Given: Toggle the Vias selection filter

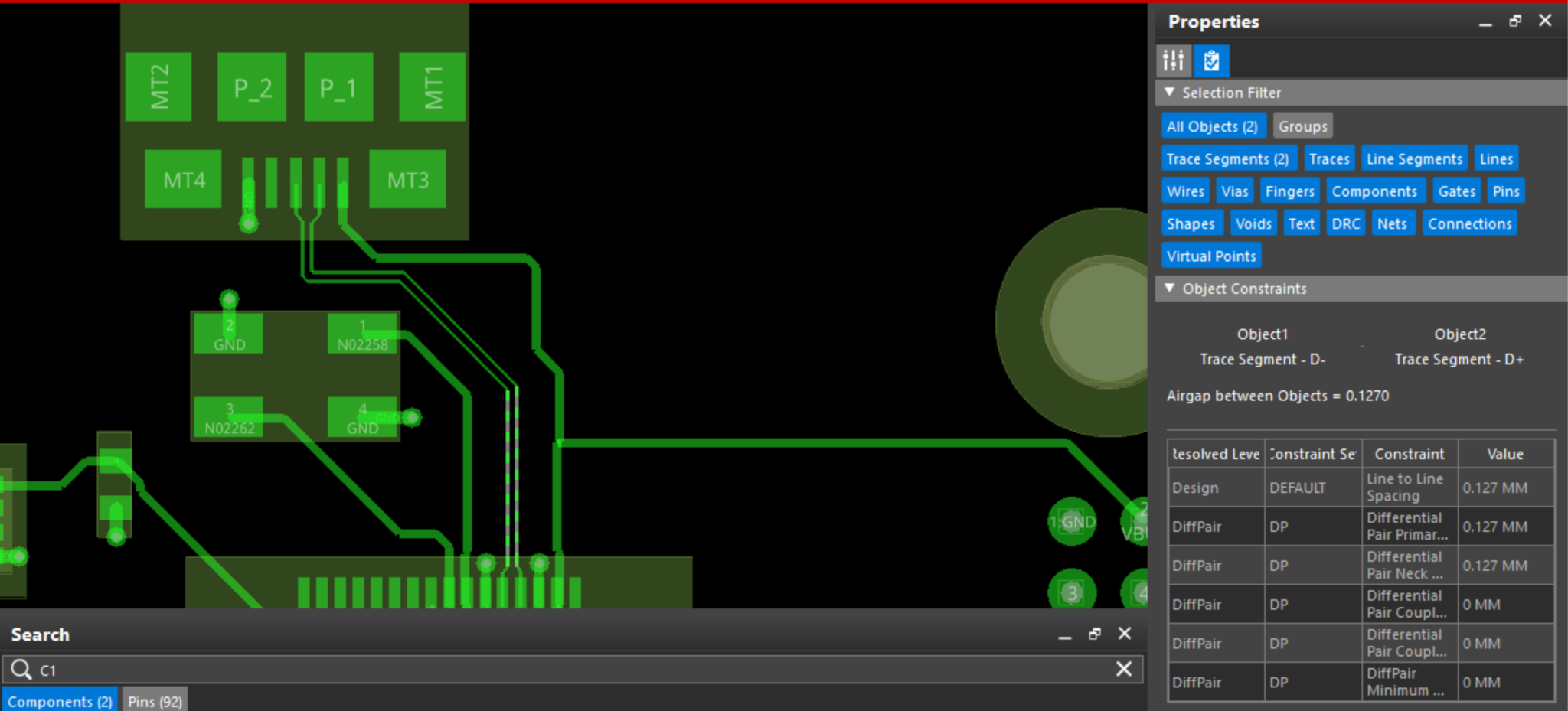Looking at the screenshot, I should (x=1234, y=191).
